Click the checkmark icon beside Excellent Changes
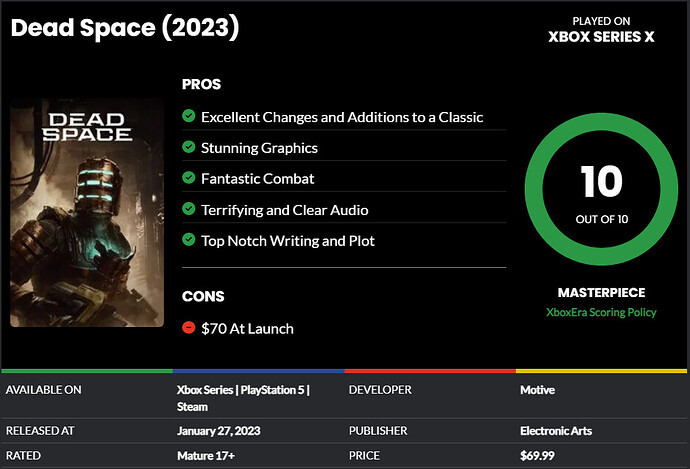This screenshot has height=469, width=690. 188,116
